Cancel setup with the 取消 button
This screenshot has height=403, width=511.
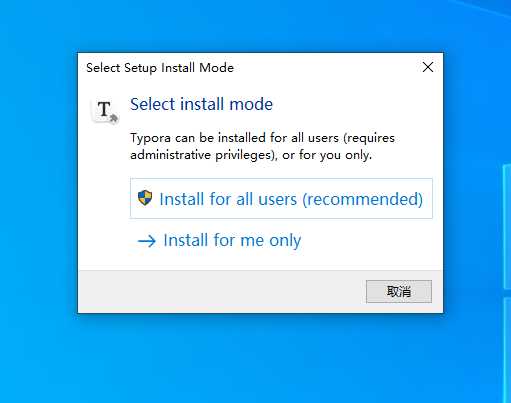coord(399,292)
